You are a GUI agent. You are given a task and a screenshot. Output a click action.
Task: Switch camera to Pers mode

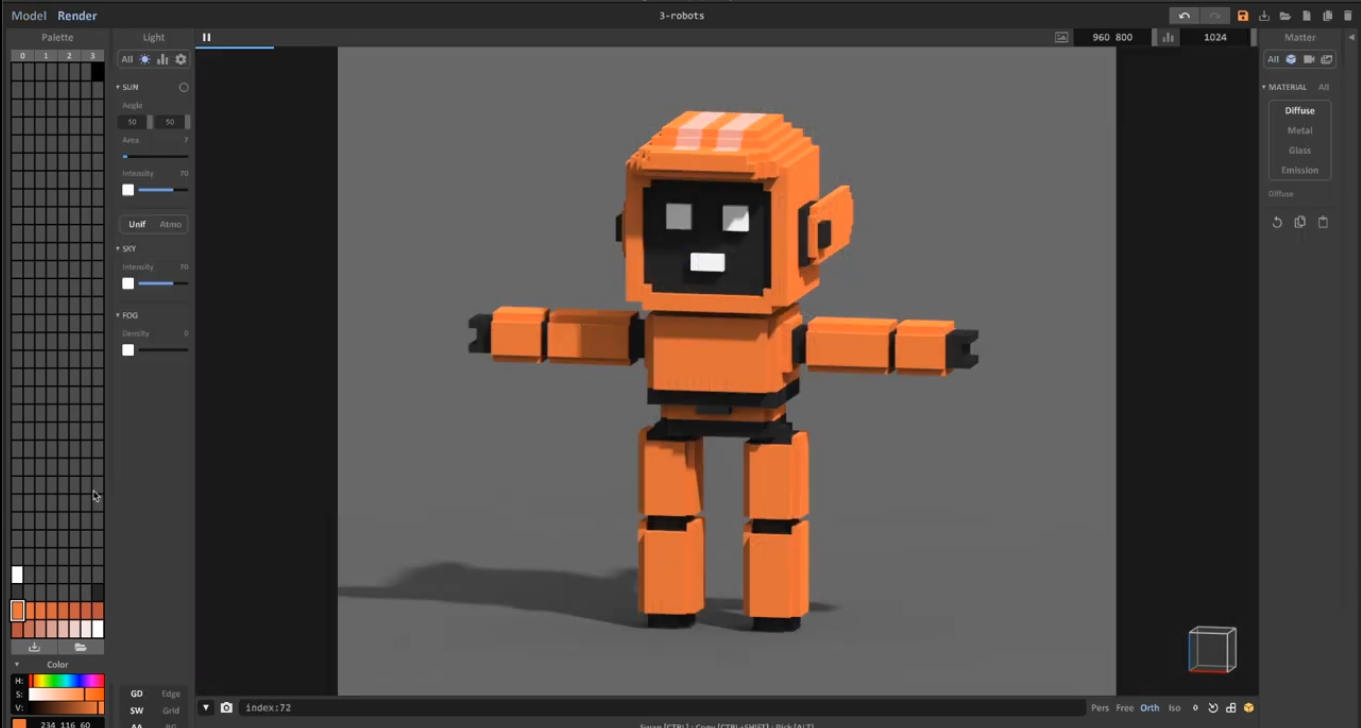coord(1100,708)
